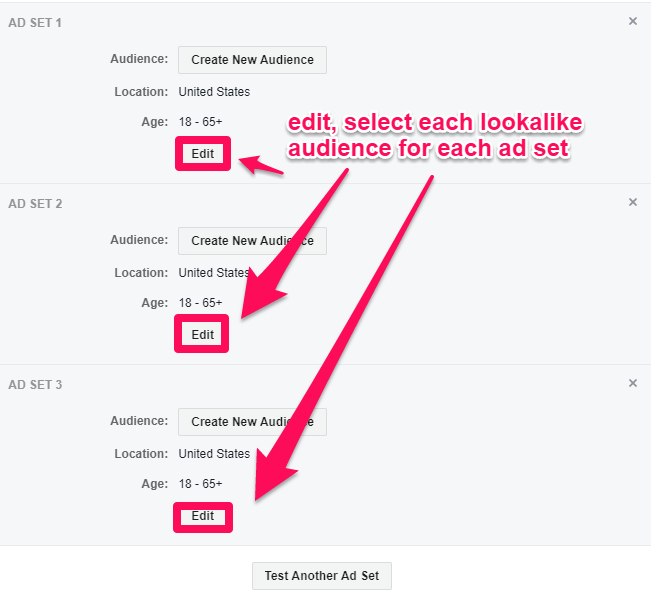
Task: Click the AD SET 2 section title
Action: click(35, 204)
